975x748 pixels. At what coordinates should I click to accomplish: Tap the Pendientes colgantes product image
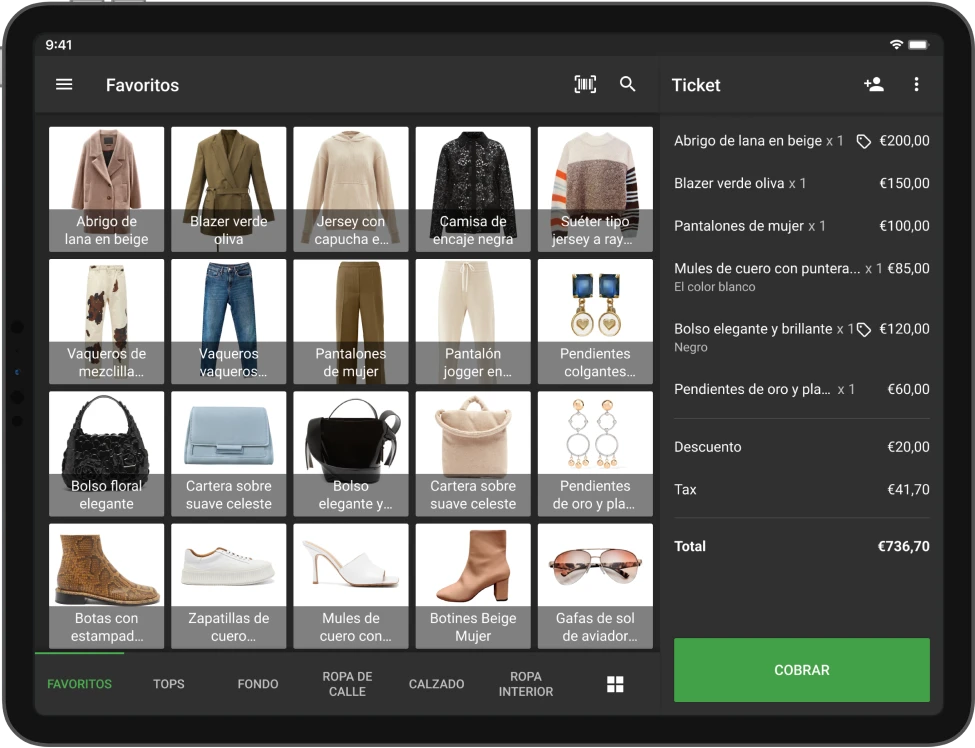(x=595, y=321)
